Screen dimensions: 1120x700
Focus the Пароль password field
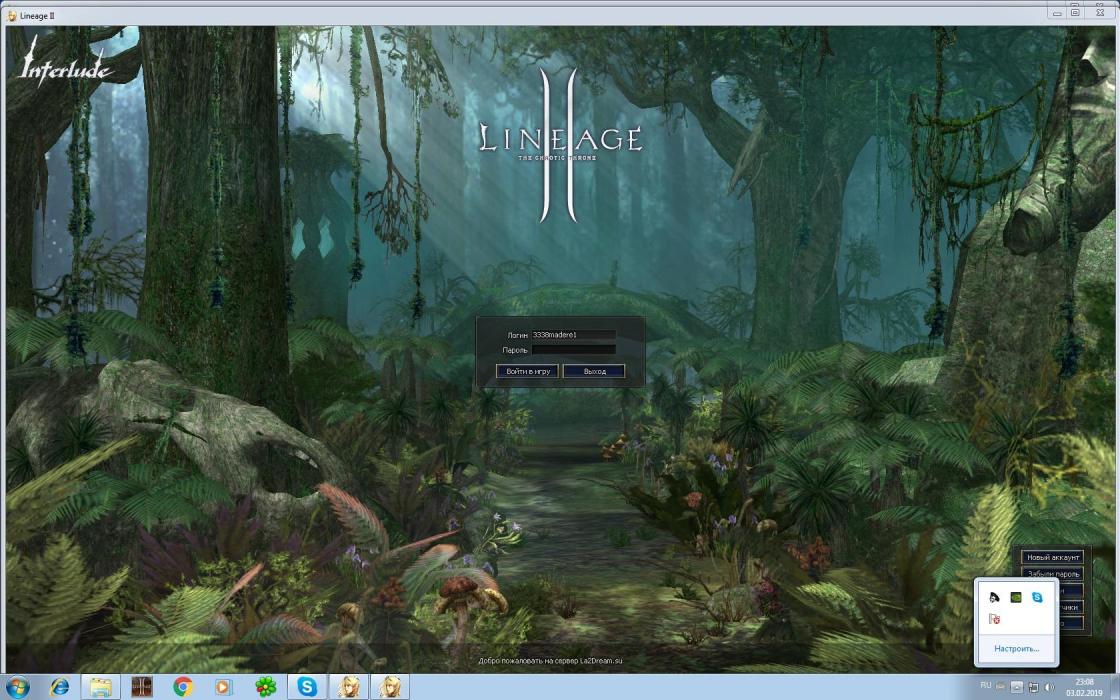tap(573, 350)
